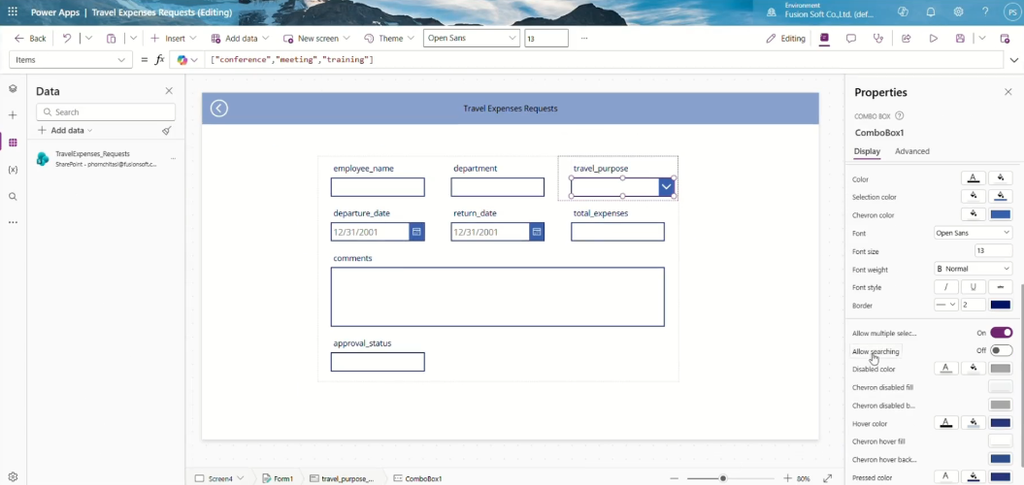Switch to the Display tab

pos(867,151)
